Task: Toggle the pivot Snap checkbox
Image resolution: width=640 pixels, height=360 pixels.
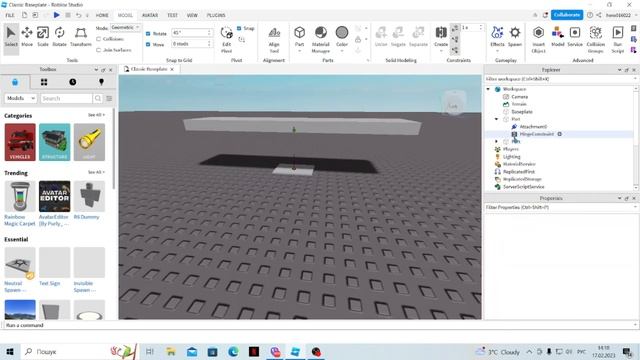Action: [239, 28]
